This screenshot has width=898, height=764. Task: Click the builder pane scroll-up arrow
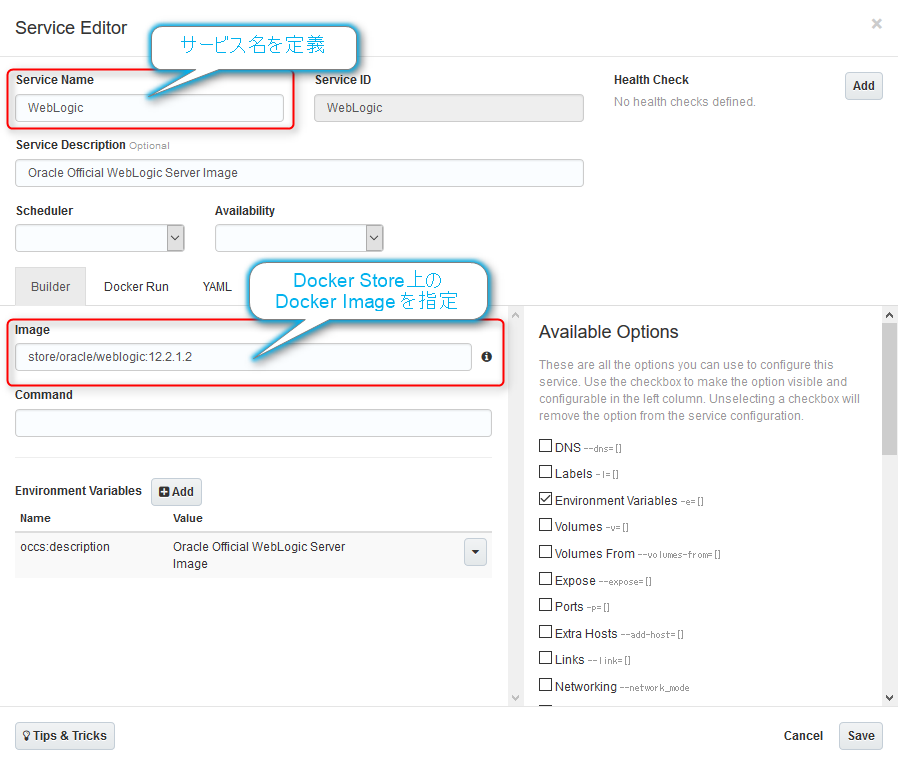click(515, 315)
